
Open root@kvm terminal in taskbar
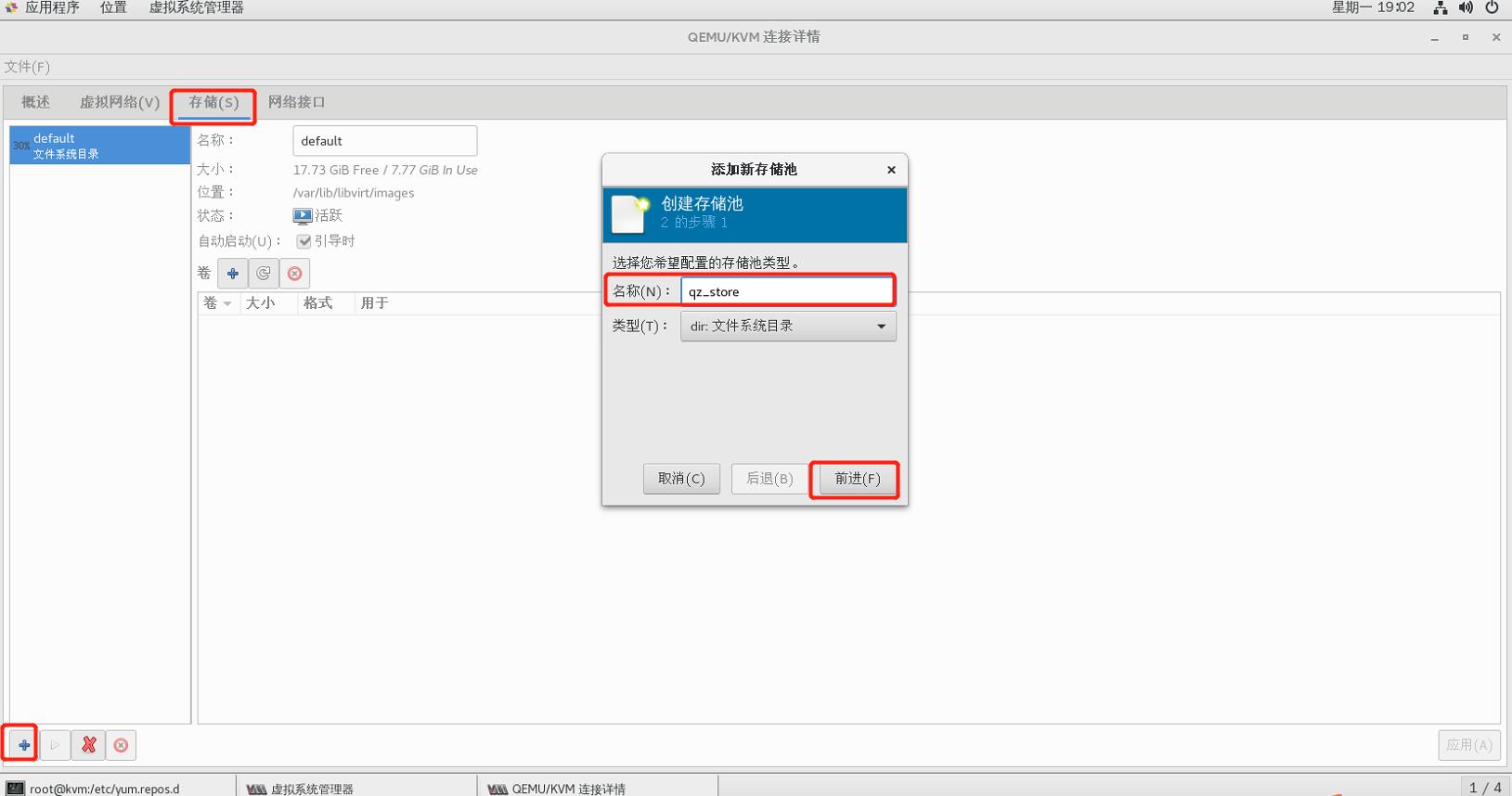pyautogui.click(x=119, y=788)
